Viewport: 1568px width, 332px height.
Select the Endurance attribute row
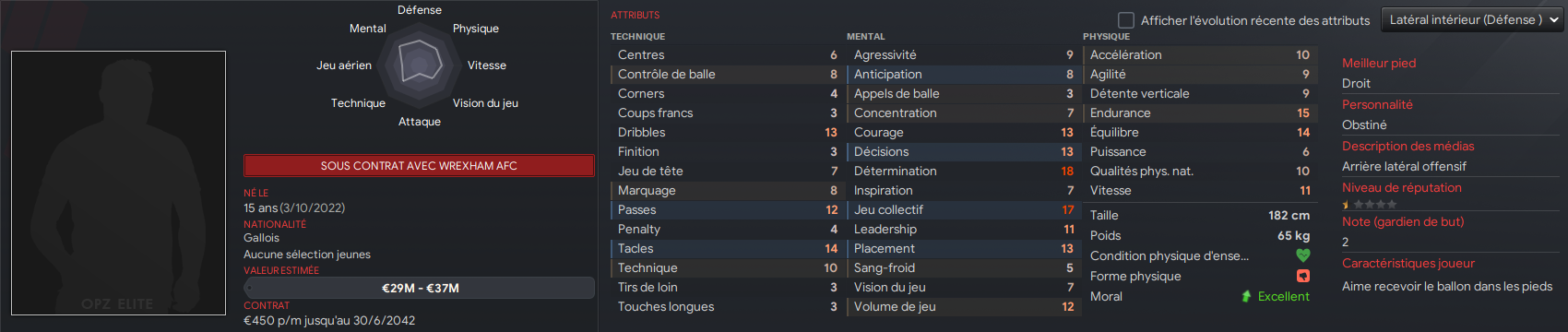point(1198,113)
